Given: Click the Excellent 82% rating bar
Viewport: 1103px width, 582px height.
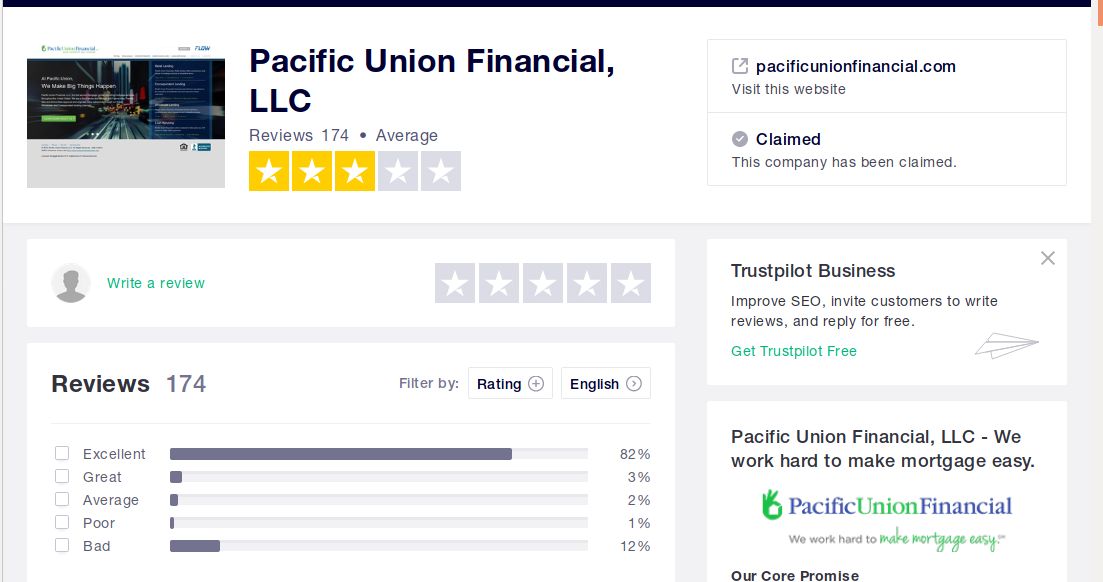Looking at the screenshot, I should tap(378, 454).
